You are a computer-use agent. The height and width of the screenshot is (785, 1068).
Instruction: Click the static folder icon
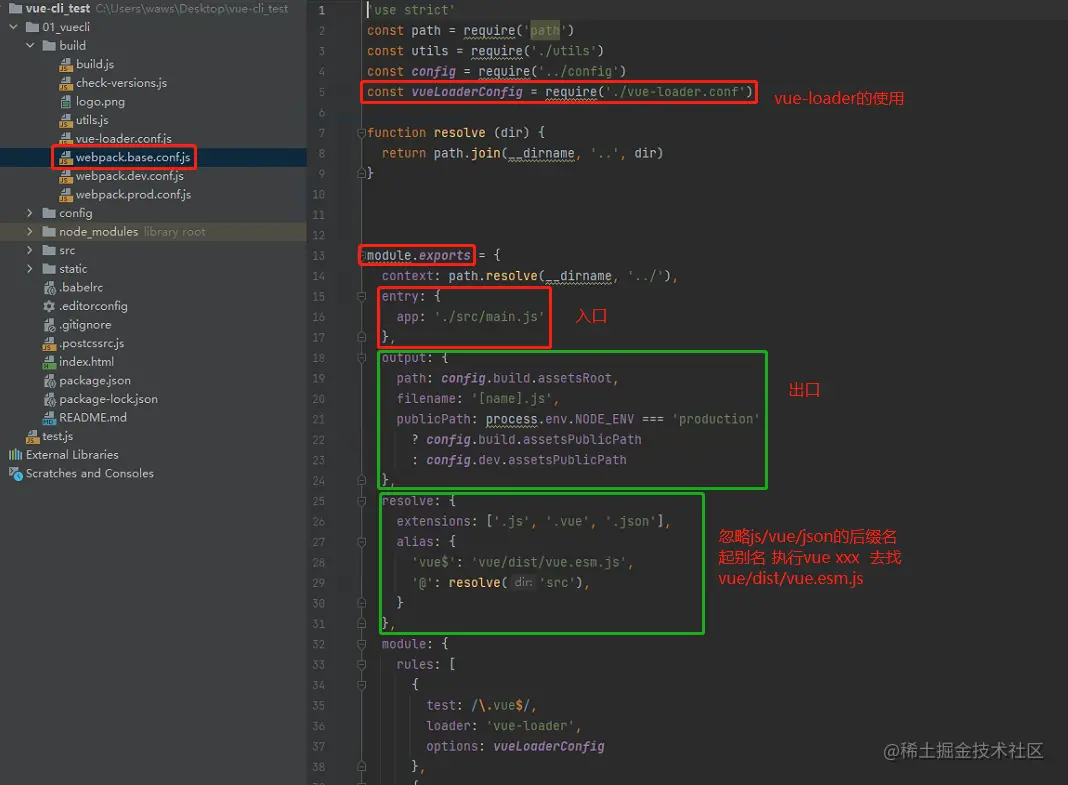[49, 269]
